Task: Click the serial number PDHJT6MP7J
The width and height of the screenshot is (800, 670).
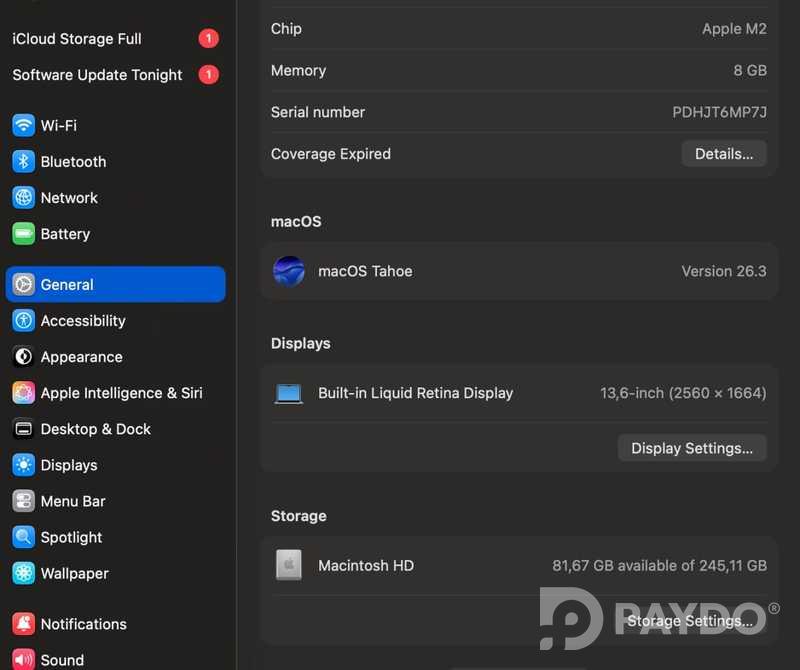Action: (x=719, y=112)
